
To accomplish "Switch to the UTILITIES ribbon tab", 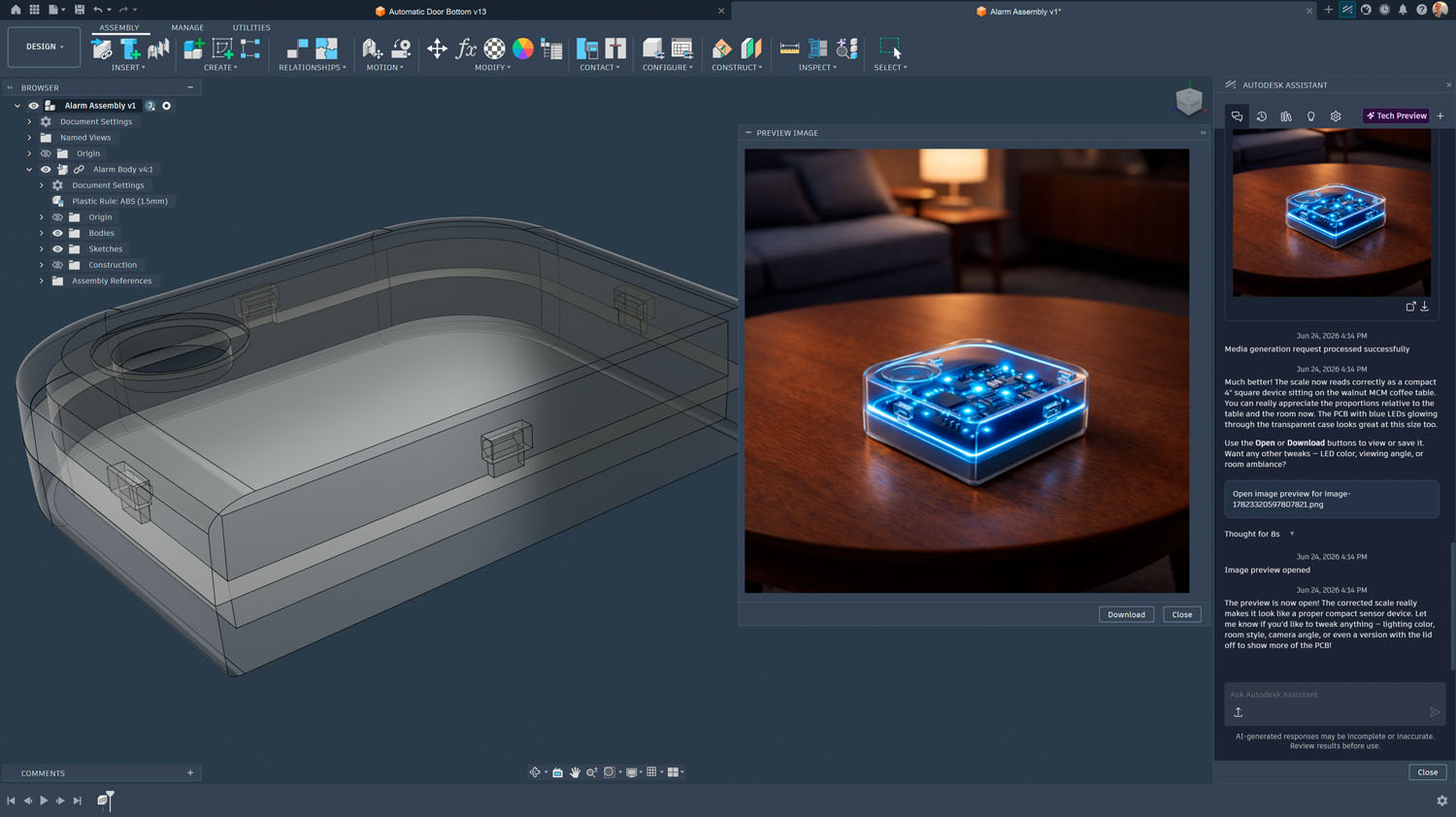I will point(251,27).
